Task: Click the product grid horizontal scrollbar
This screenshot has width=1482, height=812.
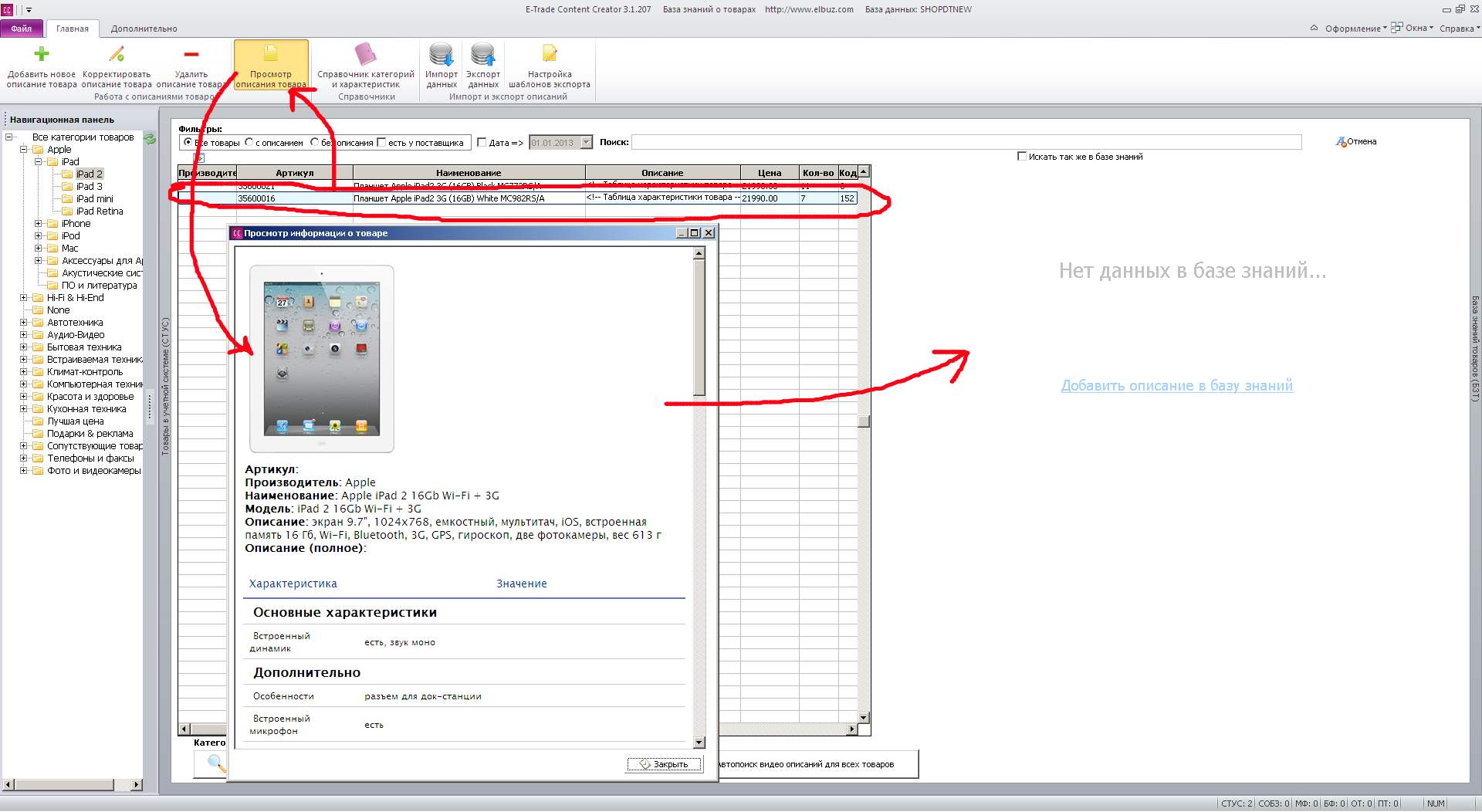Action: coord(518,729)
